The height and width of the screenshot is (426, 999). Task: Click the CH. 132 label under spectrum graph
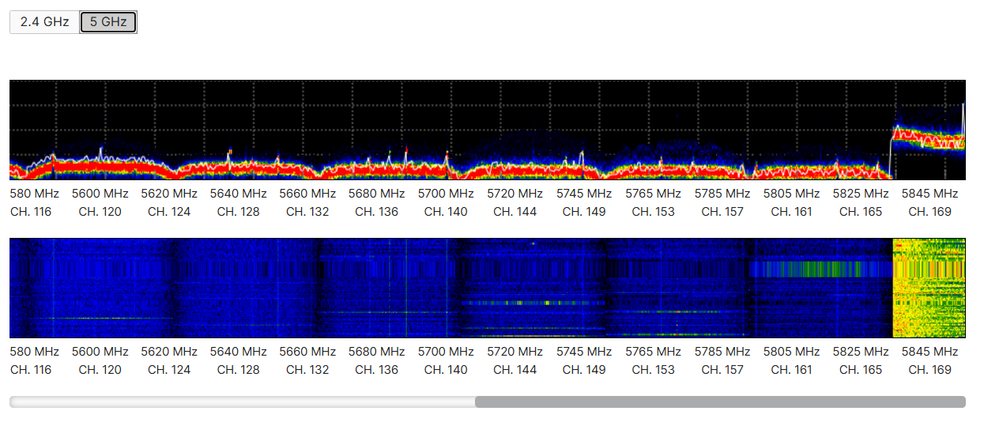pos(307,212)
